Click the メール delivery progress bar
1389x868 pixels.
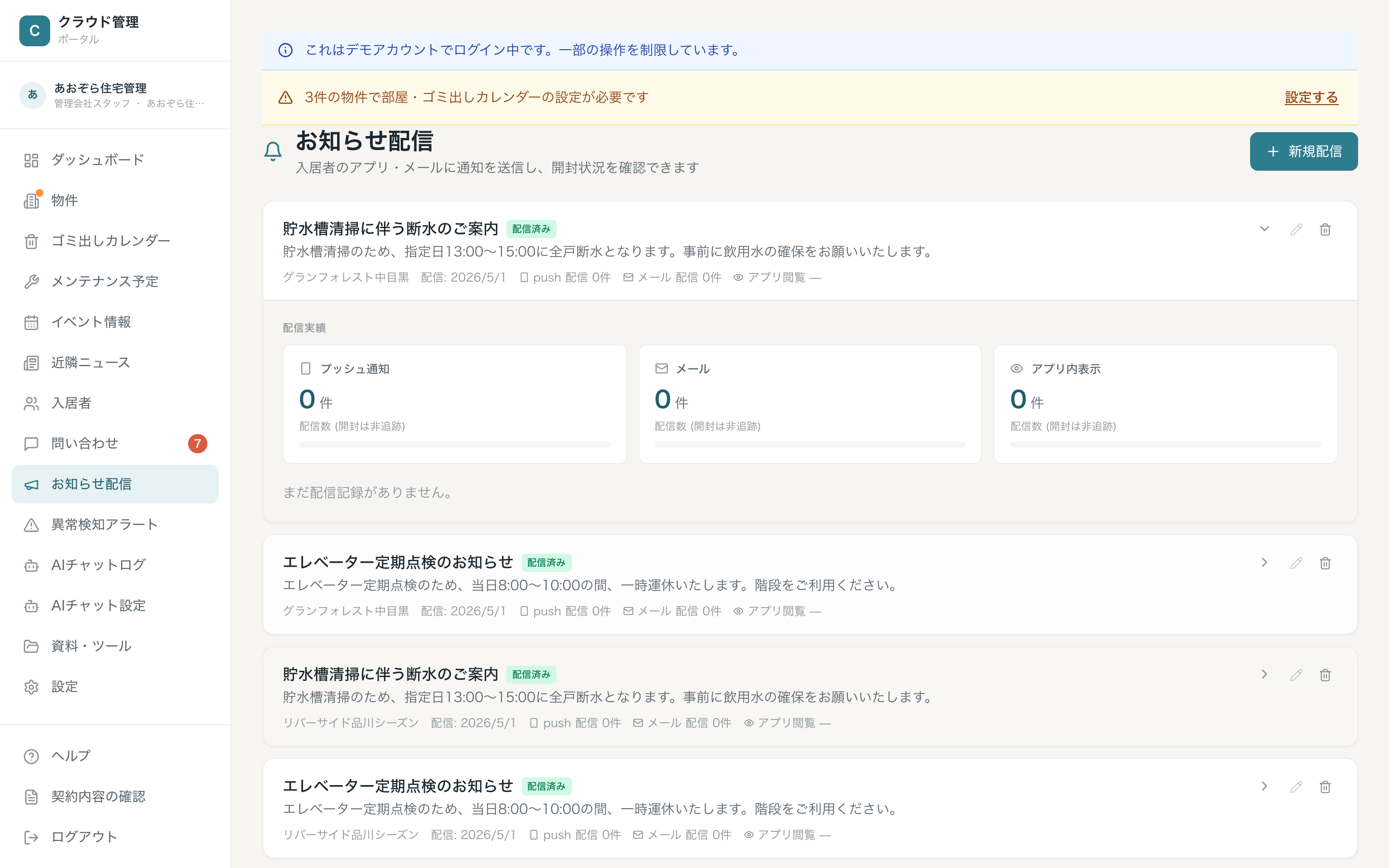coord(810,444)
